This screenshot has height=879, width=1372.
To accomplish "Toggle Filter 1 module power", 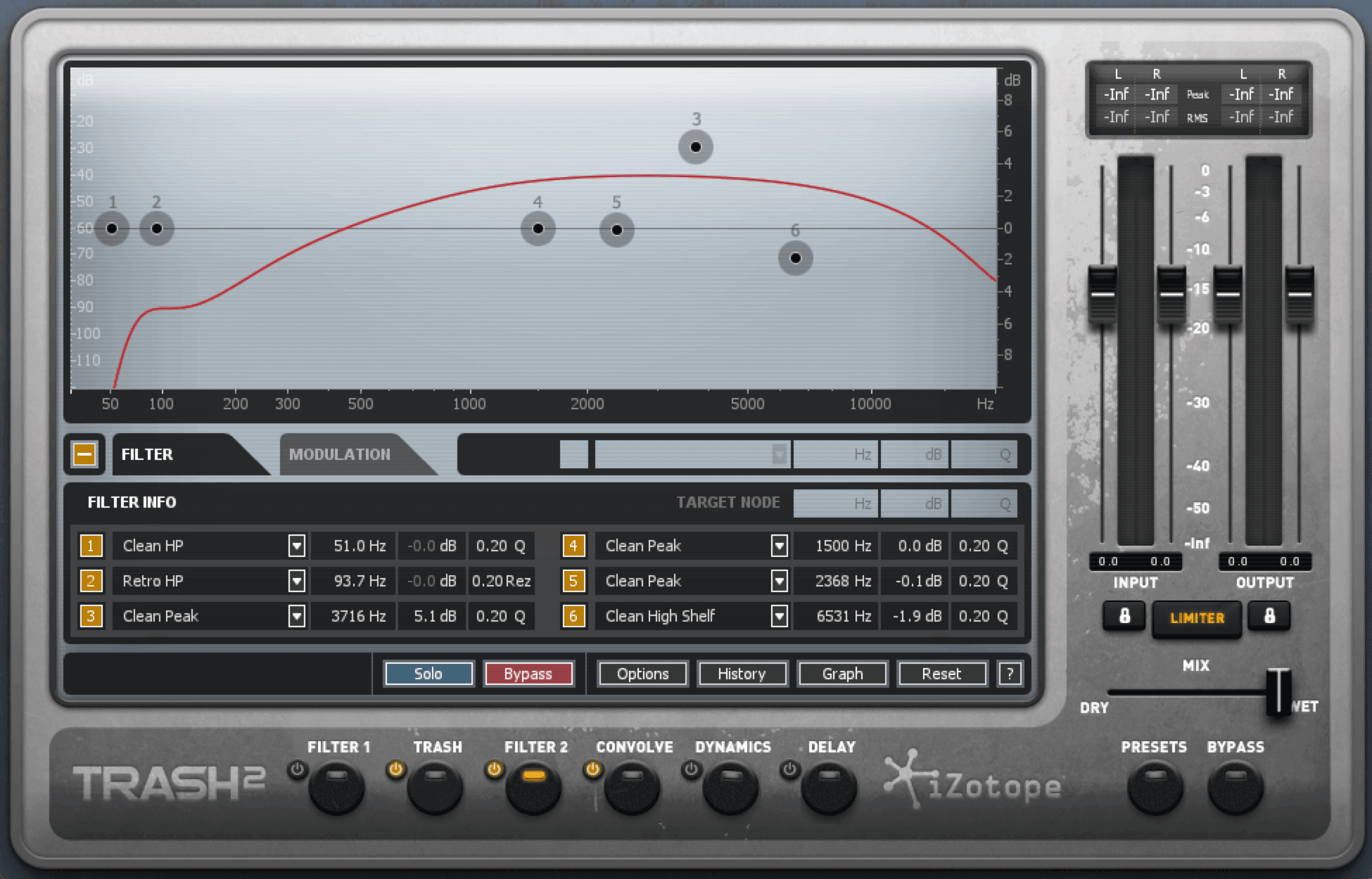I will click(x=298, y=769).
